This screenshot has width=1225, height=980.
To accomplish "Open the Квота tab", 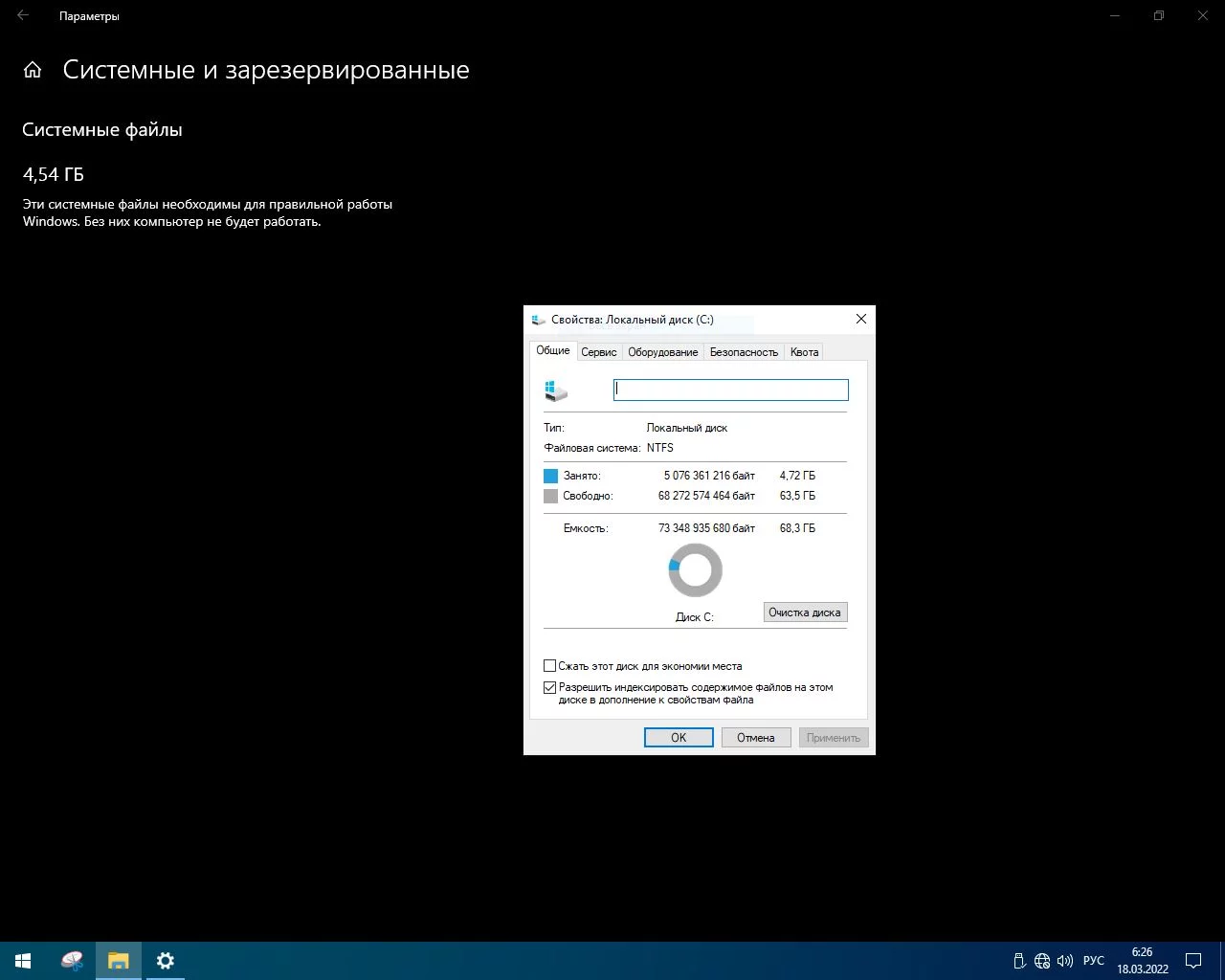I will pyautogui.click(x=804, y=352).
